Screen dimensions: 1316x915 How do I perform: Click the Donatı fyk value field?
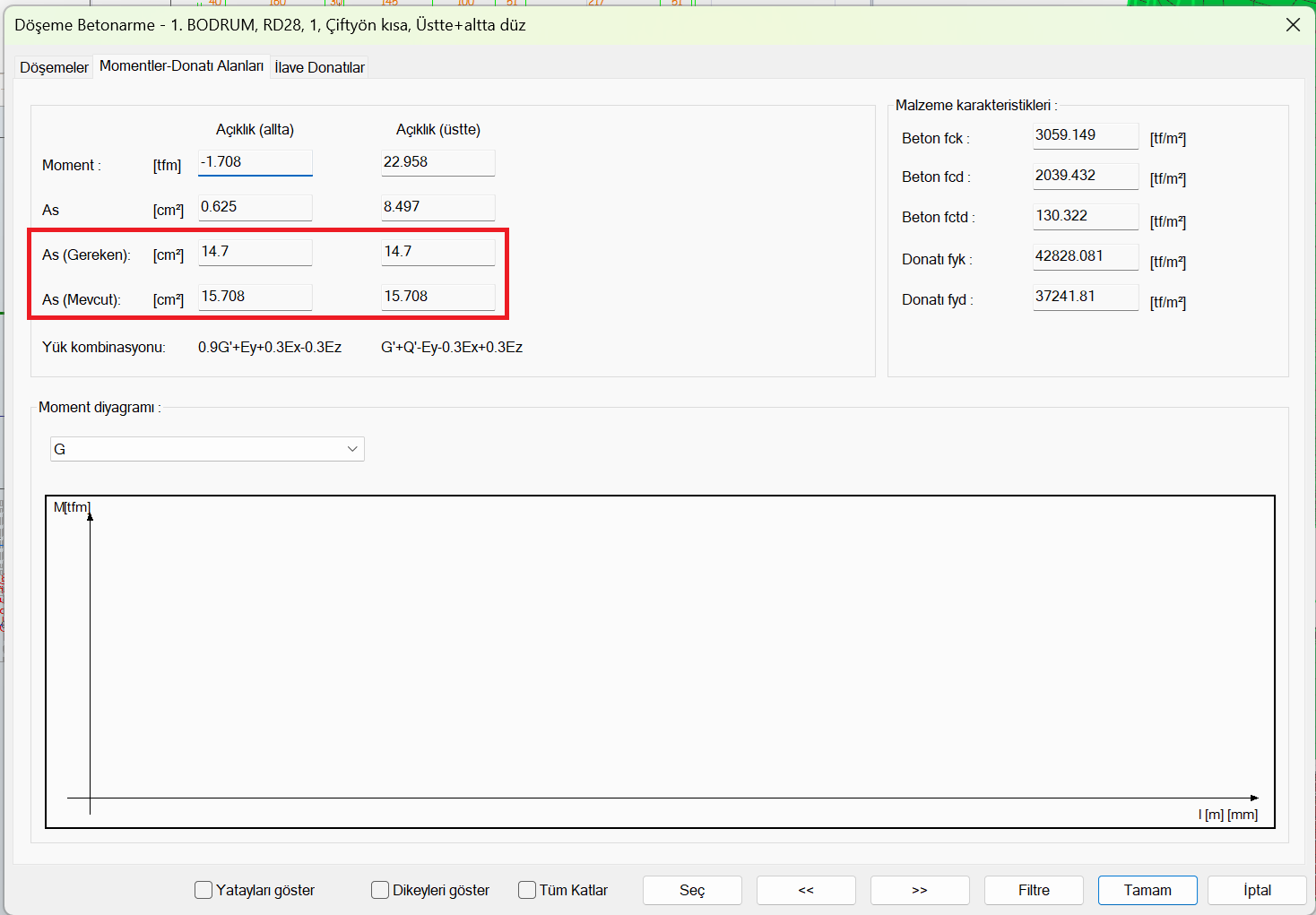point(1086,256)
